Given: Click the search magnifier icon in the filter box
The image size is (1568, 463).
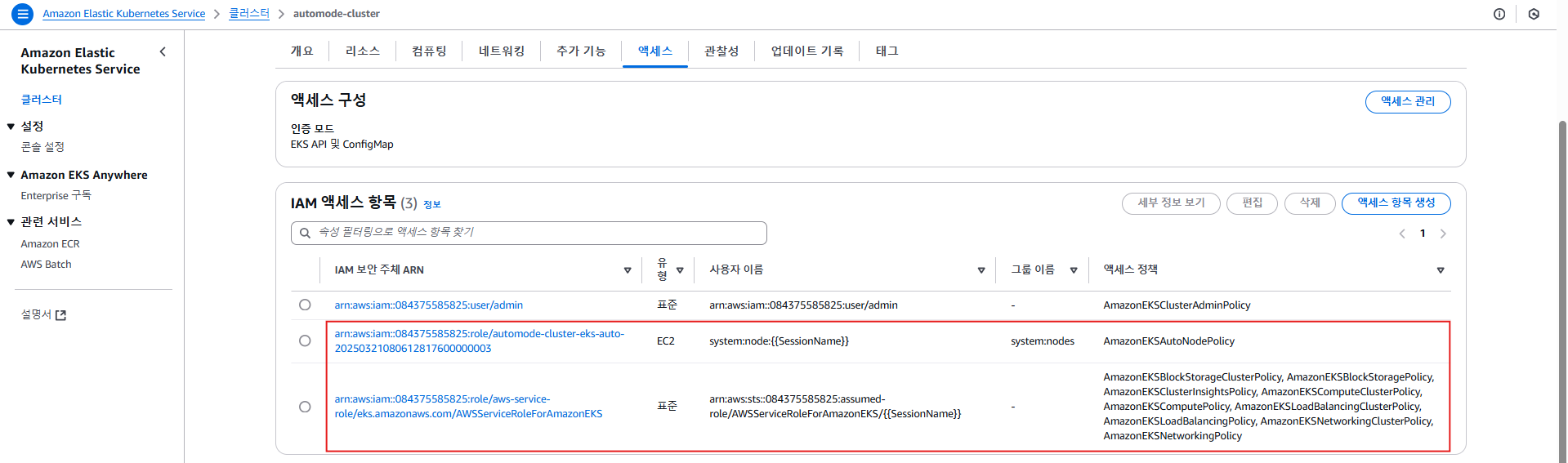Looking at the screenshot, I should pos(305,233).
